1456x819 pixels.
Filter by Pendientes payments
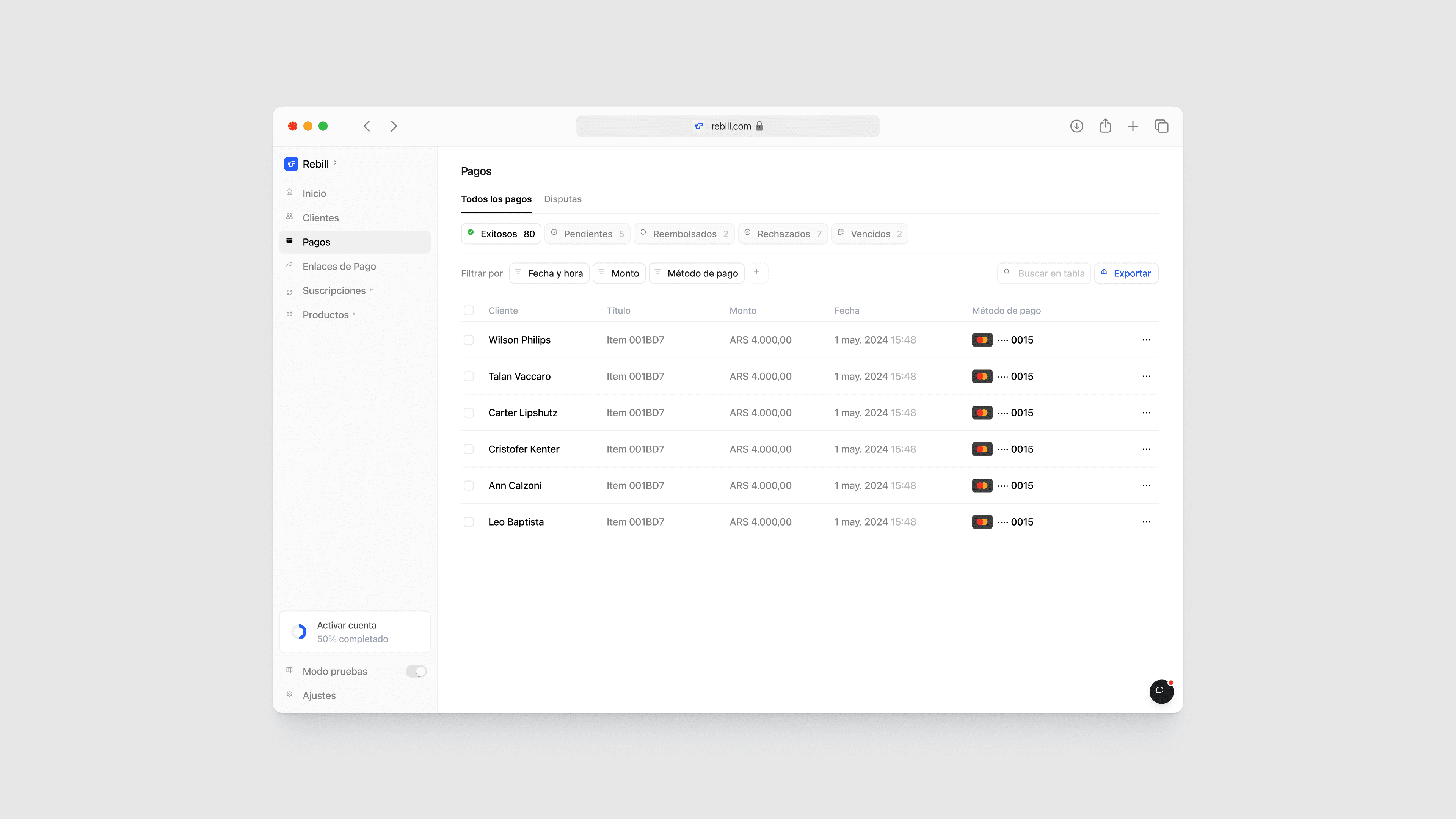tap(588, 234)
